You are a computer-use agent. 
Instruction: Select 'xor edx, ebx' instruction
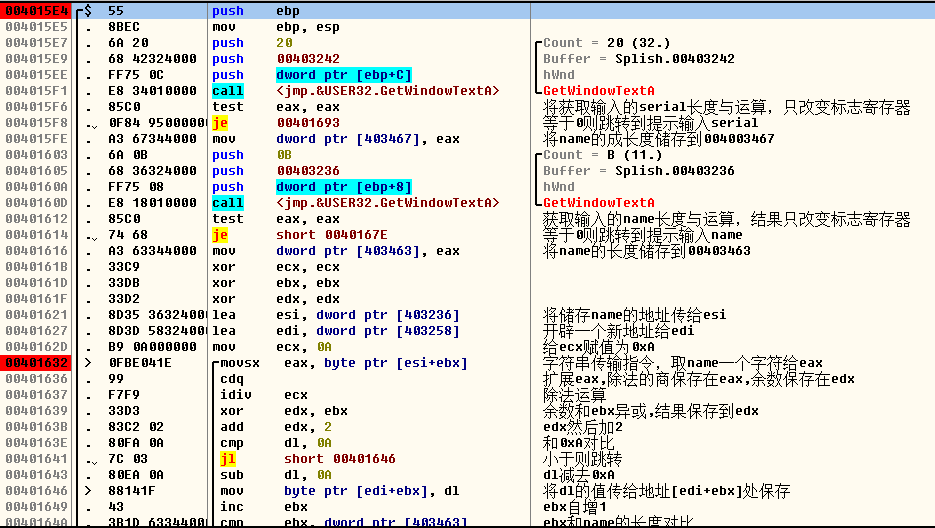pos(284,411)
